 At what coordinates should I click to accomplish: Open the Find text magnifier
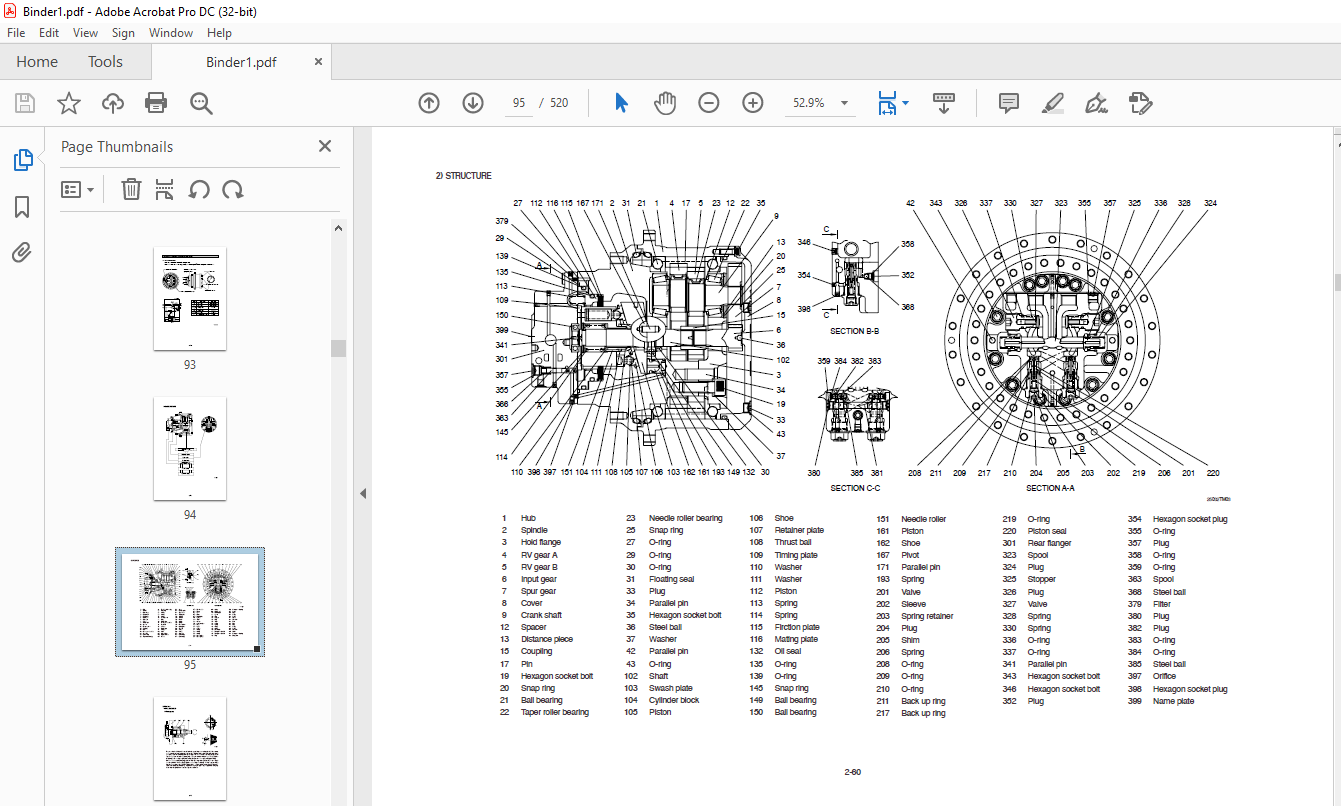coord(201,103)
